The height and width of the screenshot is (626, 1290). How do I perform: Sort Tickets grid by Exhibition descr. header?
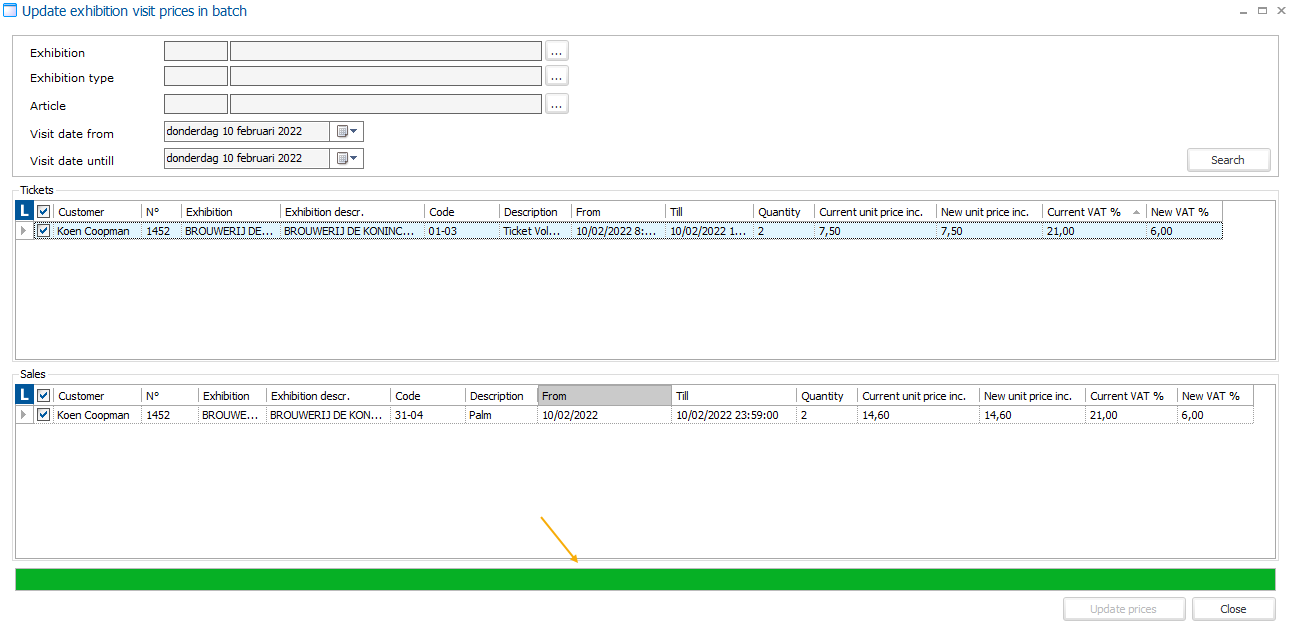pyautogui.click(x=352, y=212)
